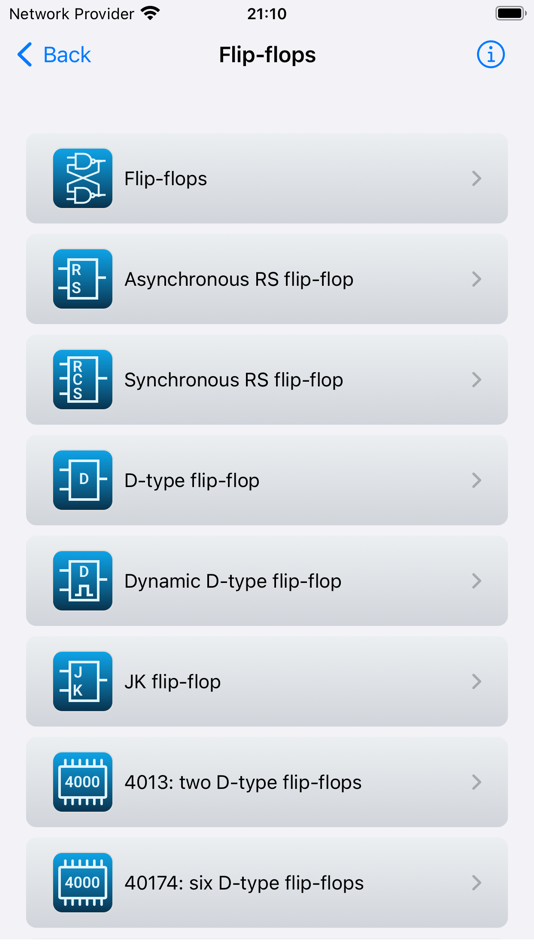This screenshot has height=950, width=534.
Task: Choose the D-type flip-flop label
Action: pyautogui.click(x=192, y=480)
